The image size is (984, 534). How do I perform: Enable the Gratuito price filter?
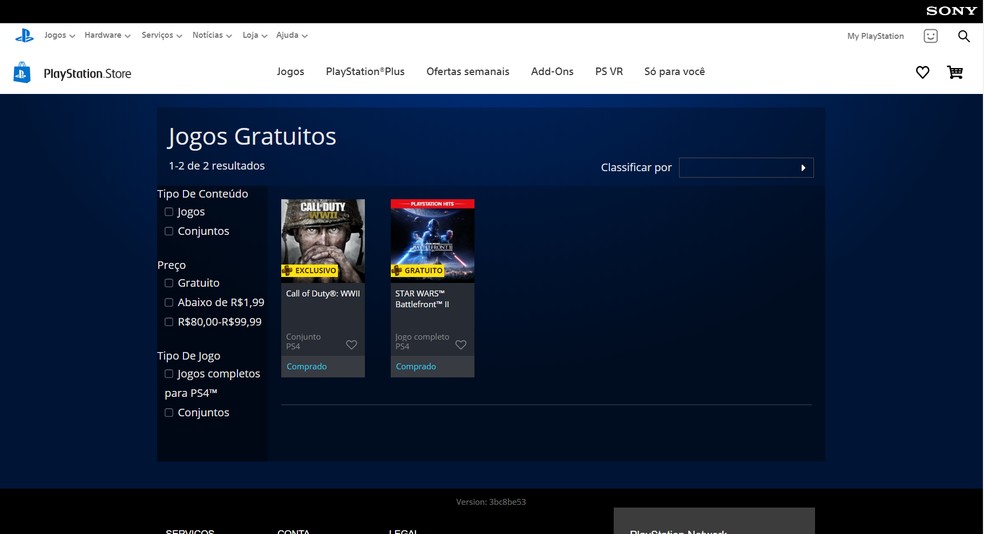tap(169, 284)
